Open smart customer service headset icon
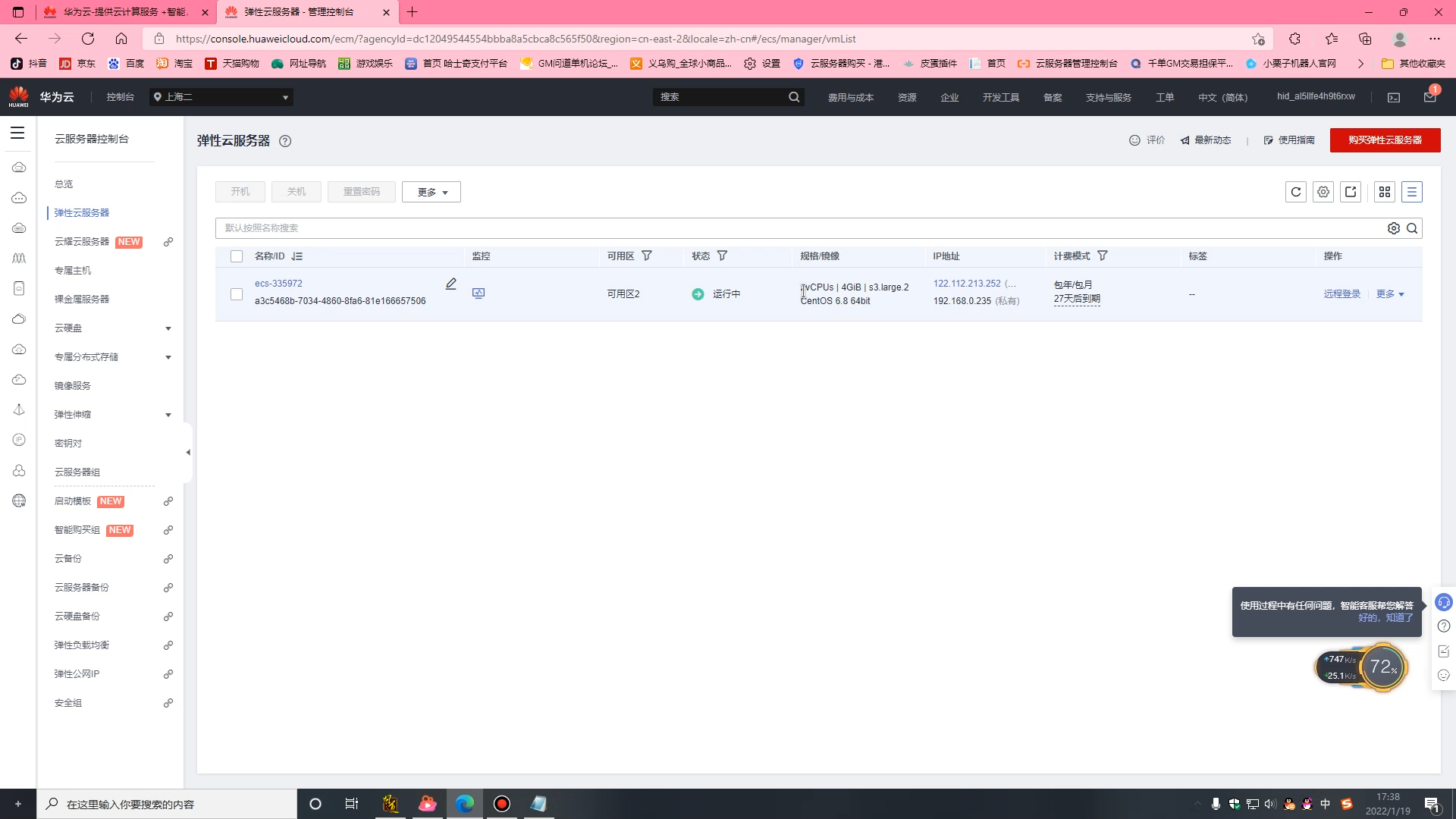Viewport: 1456px width, 819px height. click(x=1444, y=602)
